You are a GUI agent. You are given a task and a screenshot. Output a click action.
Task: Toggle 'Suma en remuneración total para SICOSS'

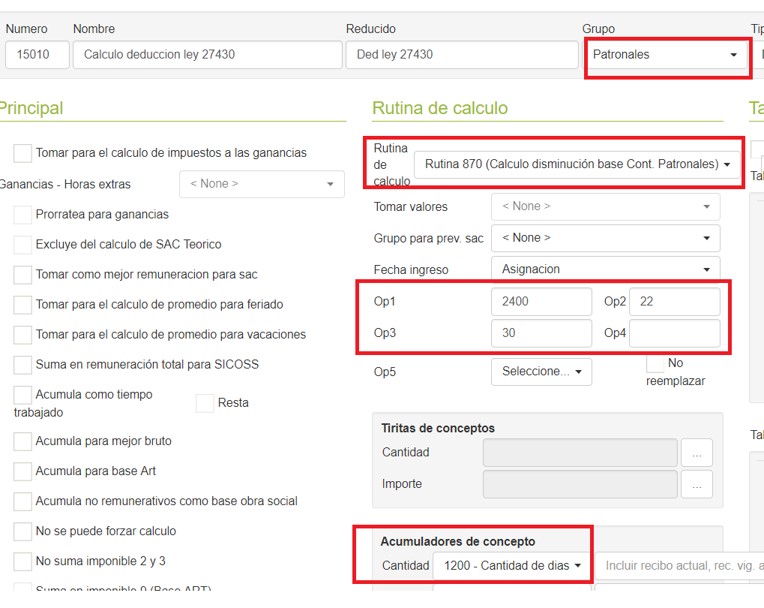(22, 364)
